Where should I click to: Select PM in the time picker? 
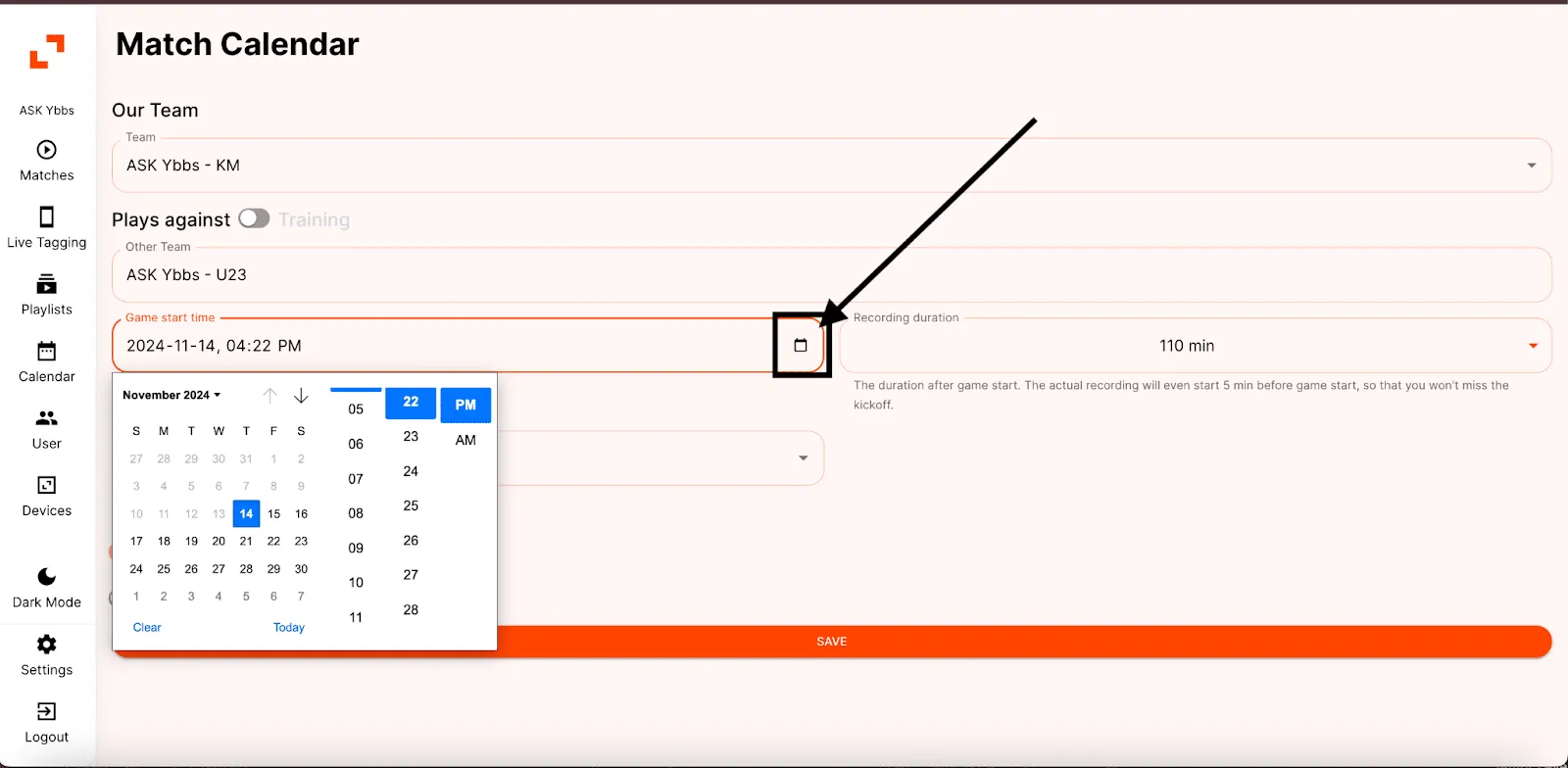click(465, 405)
